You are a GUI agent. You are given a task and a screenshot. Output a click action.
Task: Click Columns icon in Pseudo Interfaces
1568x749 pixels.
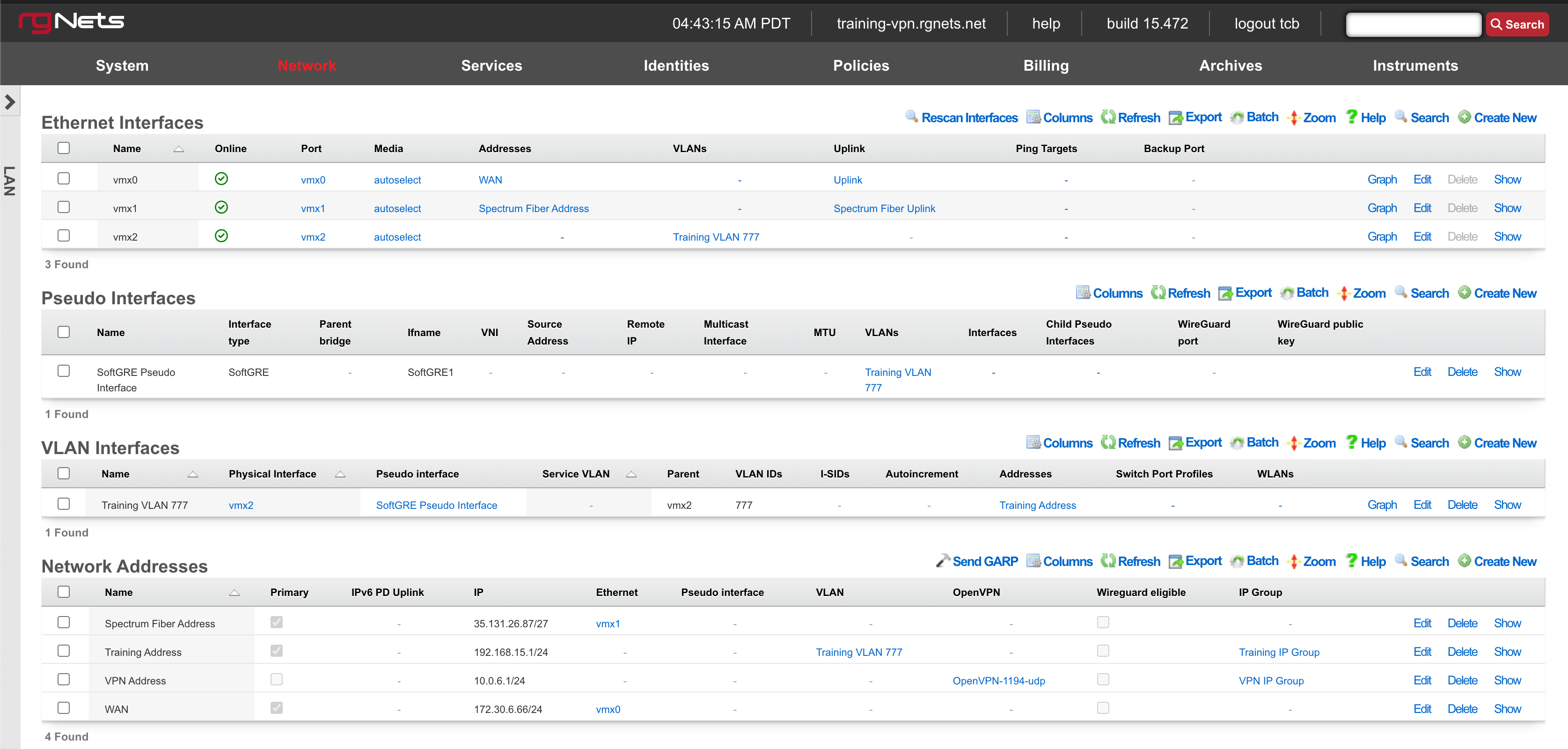pos(1083,292)
